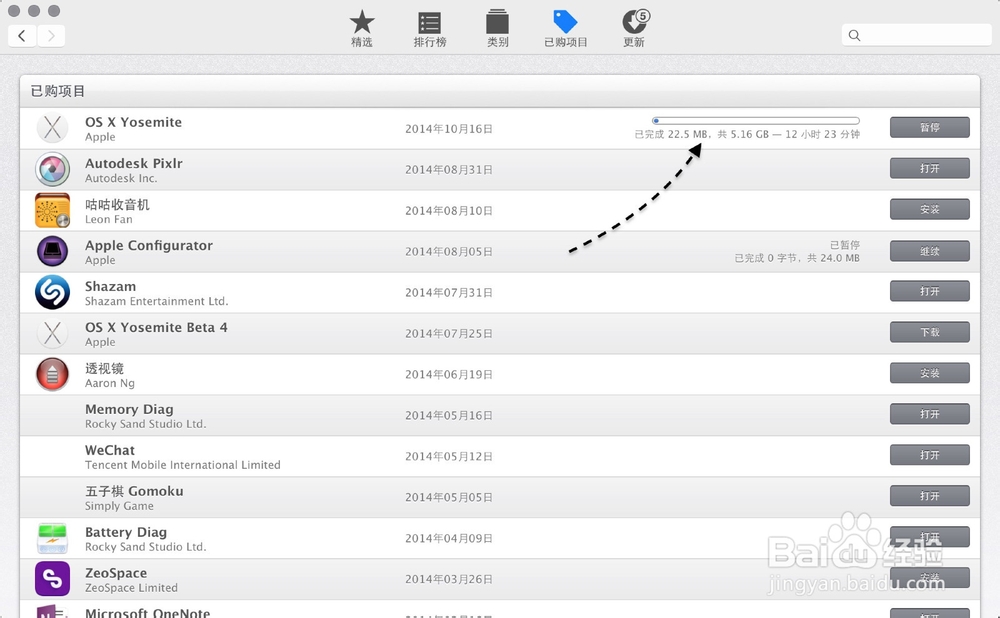
Task: Open the Top Charts (排行榜) tab
Action: pyautogui.click(x=429, y=29)
